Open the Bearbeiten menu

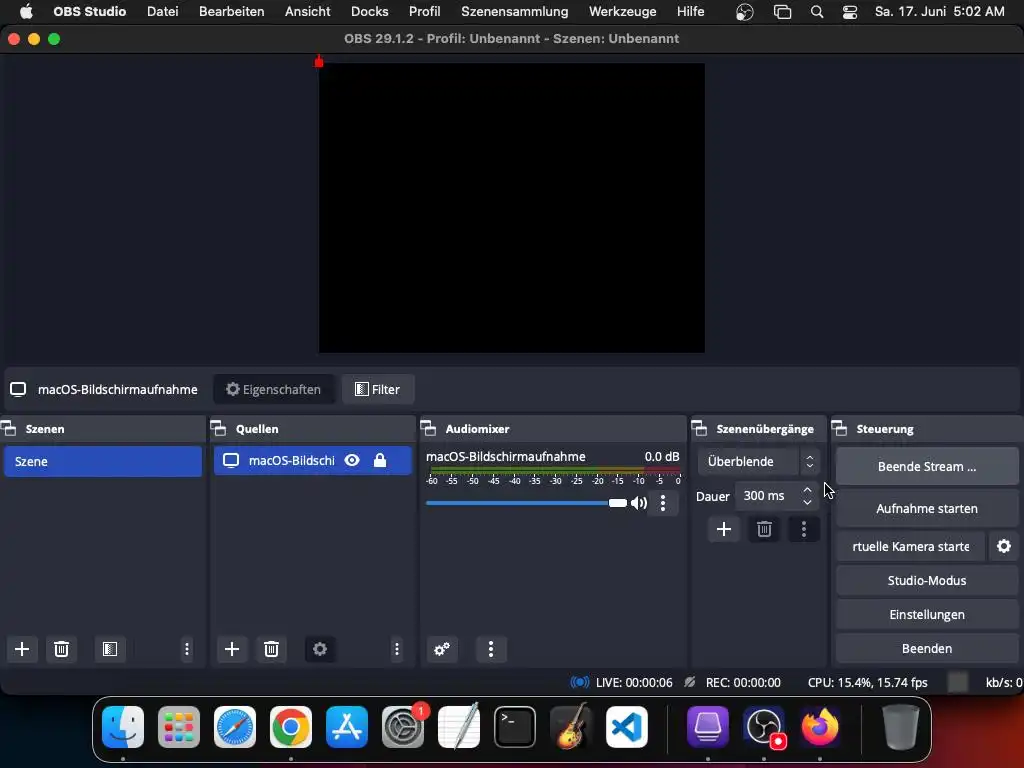tap(231, 11)
